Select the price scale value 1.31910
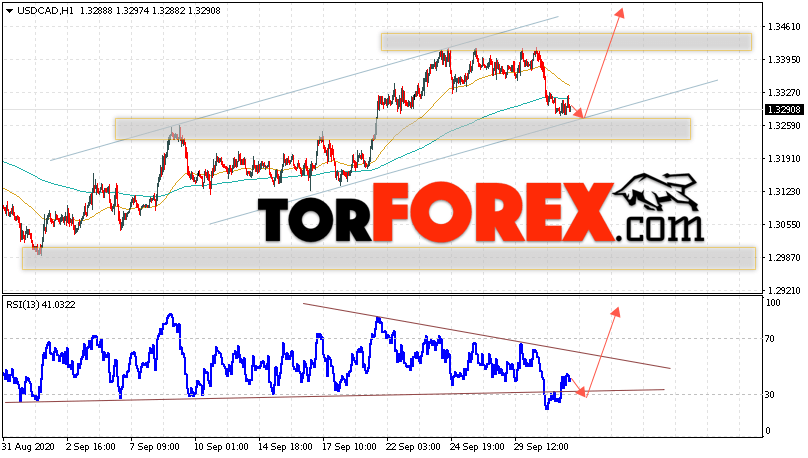The width and height of the screenshot is (808, 458). point(784,159)
